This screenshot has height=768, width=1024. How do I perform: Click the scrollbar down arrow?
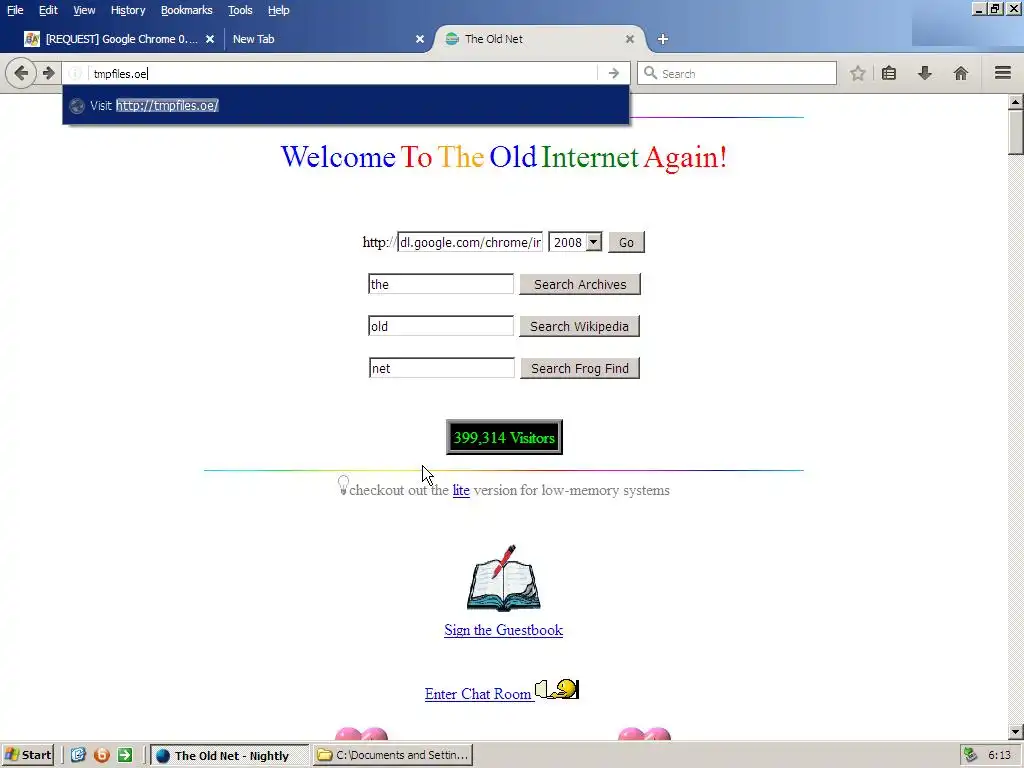click(x=1015, y=733)
